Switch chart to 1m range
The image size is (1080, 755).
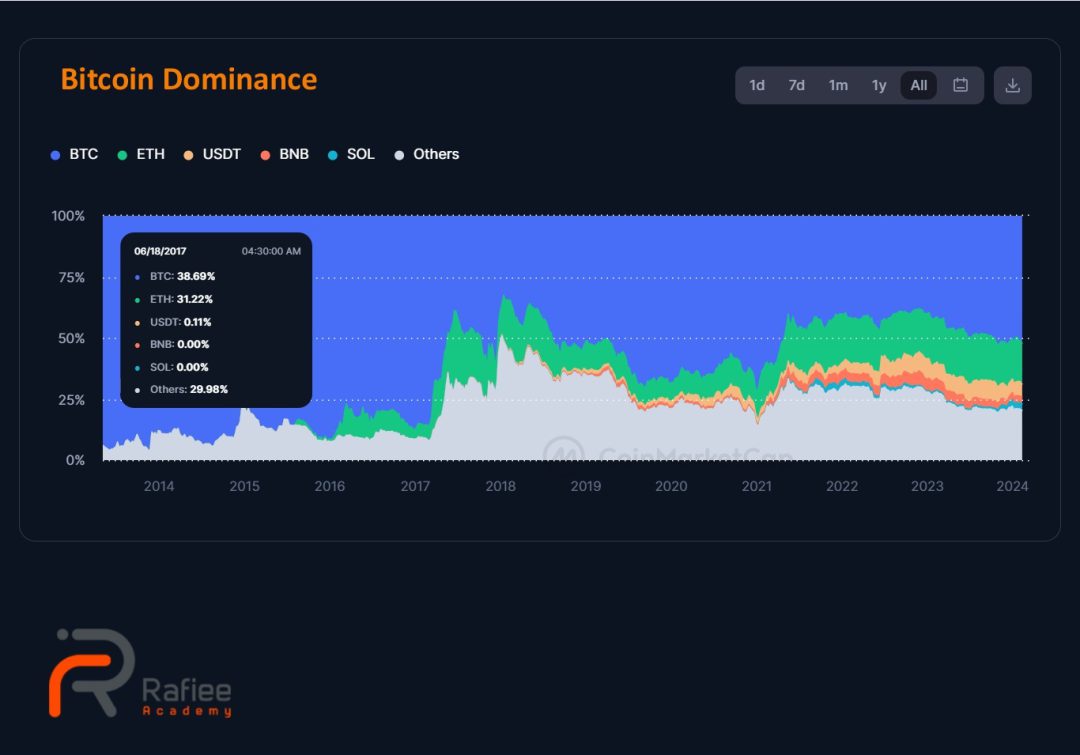(838, 85)
